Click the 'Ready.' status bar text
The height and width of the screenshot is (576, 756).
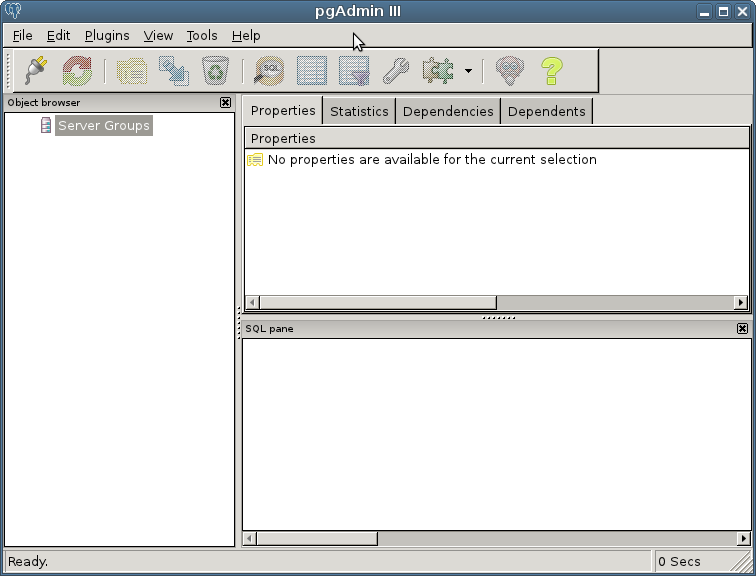tap(28, 562)
